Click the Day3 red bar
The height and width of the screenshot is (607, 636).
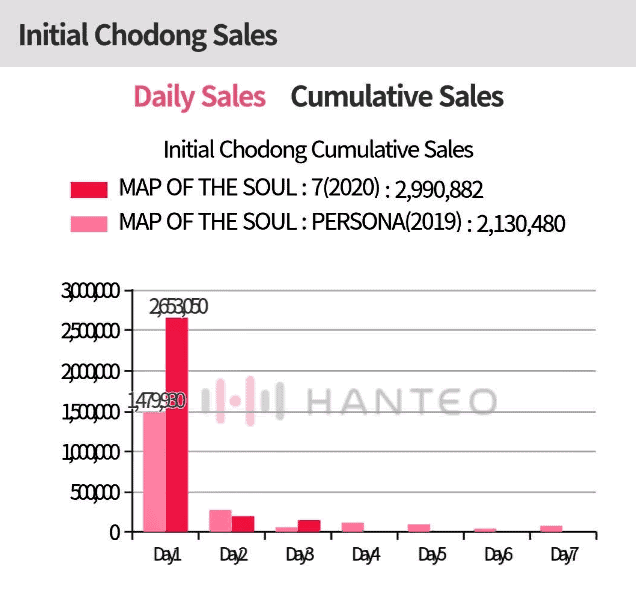coord(309,526)
